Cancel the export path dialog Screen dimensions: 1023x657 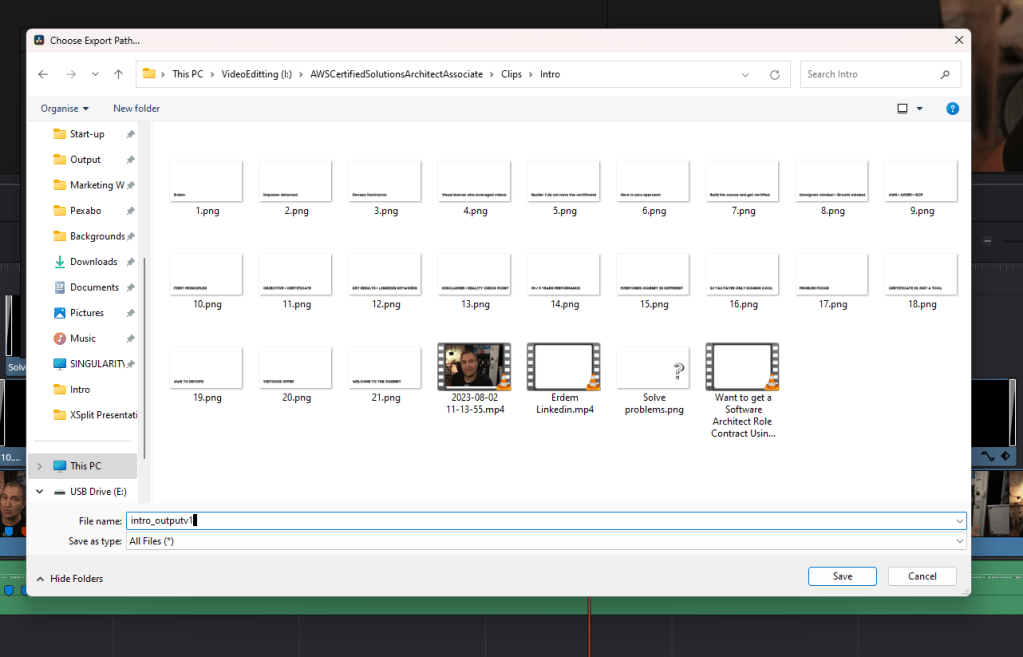pyautogui.click(x=922, y=576)
